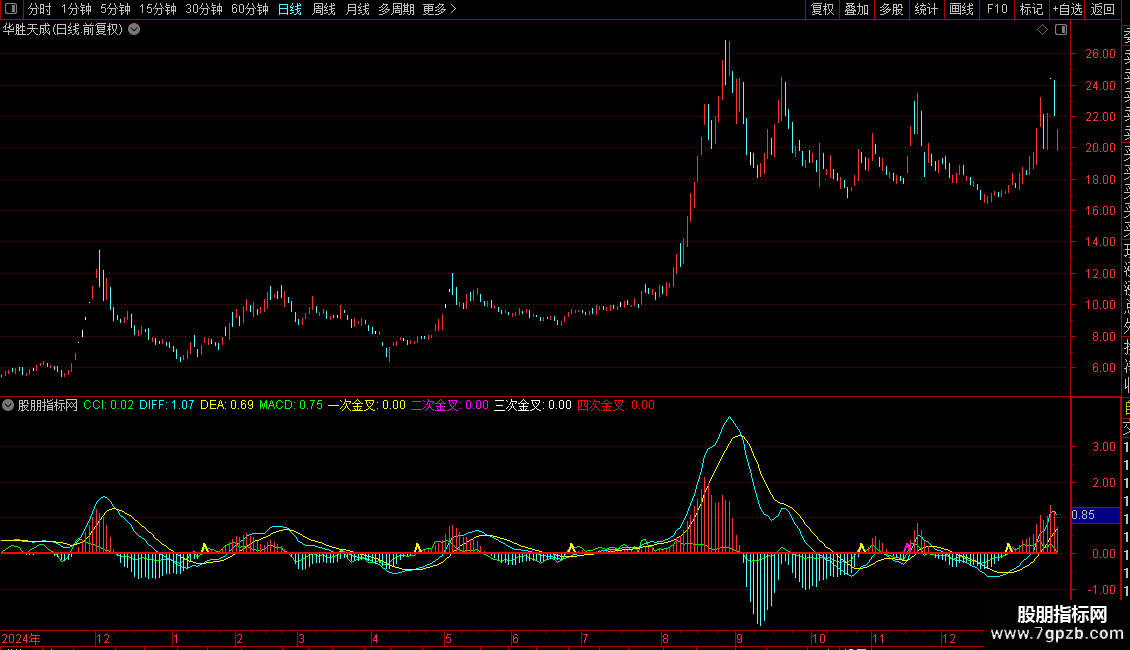Click the DIFF: 1.07 indicator value
Viewport: 1130px width, 650px height.
(x=166, y=405)
